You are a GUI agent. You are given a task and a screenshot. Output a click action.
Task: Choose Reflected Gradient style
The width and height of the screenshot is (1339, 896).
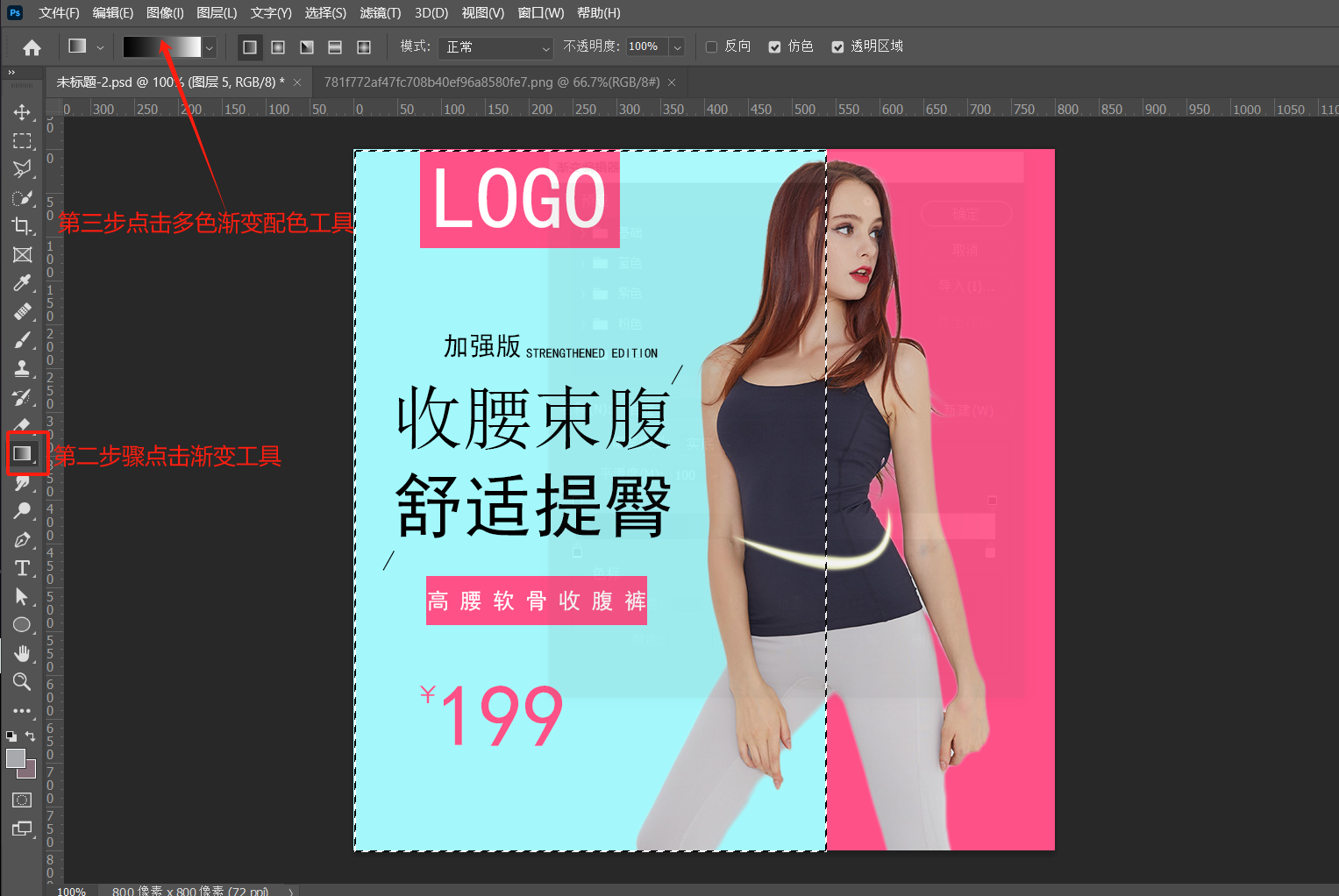(x=335, y=47)
